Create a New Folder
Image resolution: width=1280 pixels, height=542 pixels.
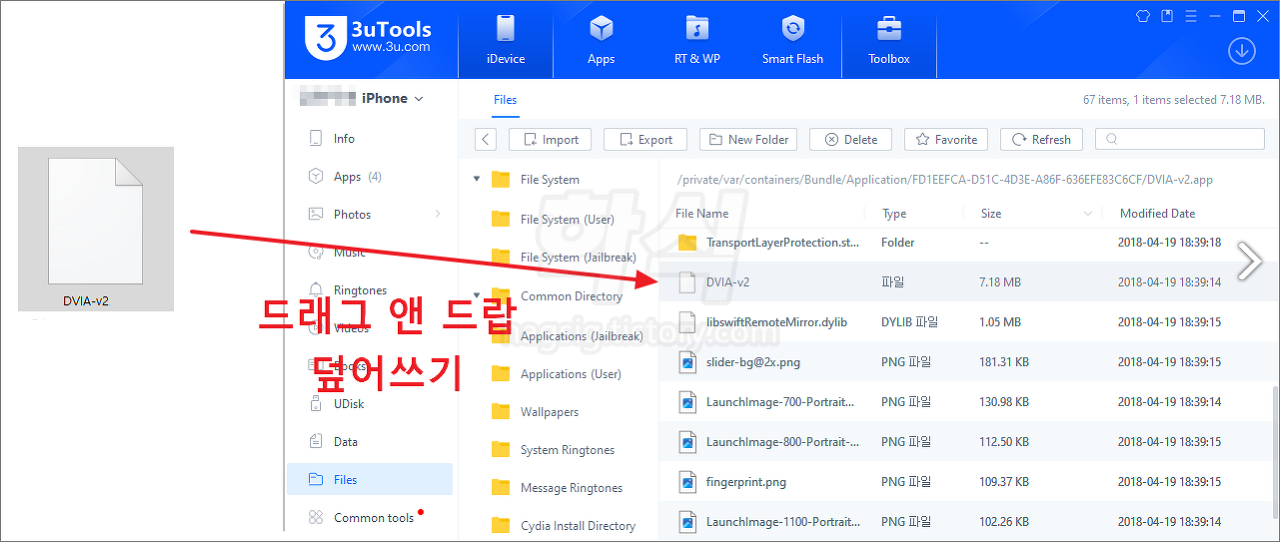pos(748,139)
